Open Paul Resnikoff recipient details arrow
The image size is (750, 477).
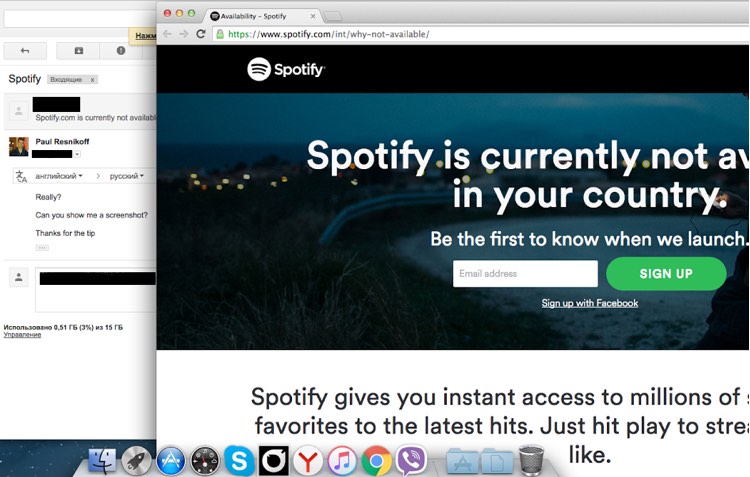(x=77, y=154)
